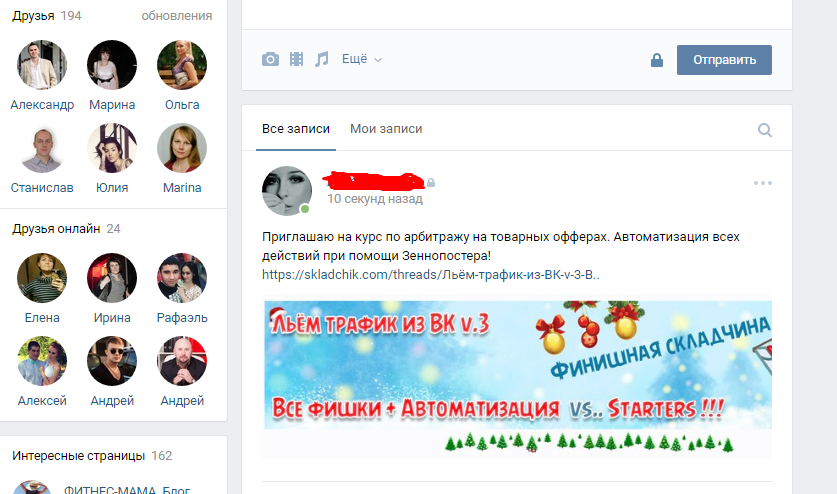
Task: Click the online friends count 24
Action: (113, 229)
